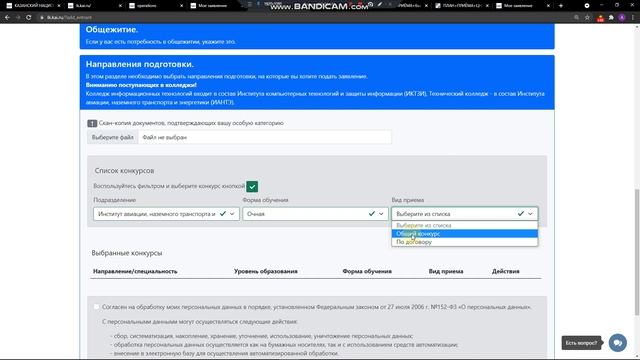Image resolution: width=640 pixels, height=360 pixels.
Task: Restore down the Chrome window
Action: (x=617, y=6)
